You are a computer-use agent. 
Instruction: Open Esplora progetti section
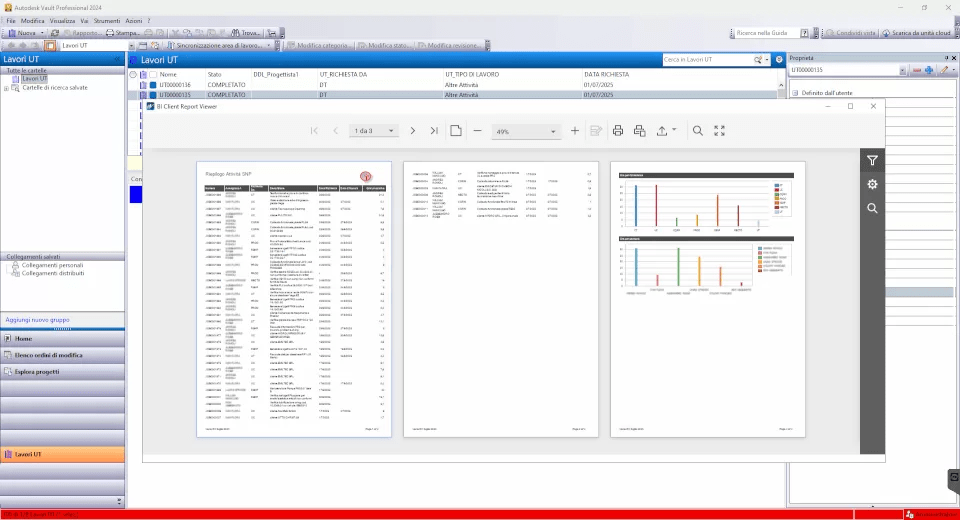point(62,371)
